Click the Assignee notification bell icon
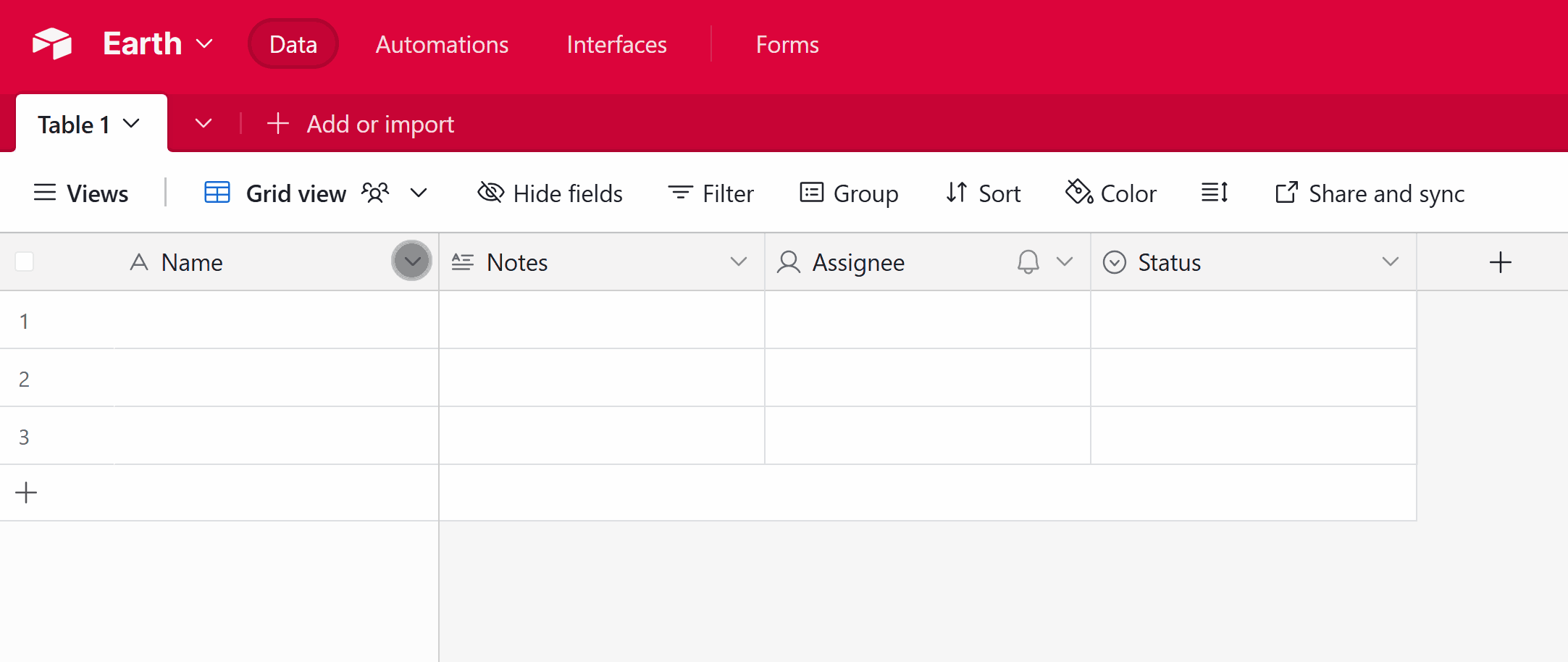This screenshot has height=662, width=1568. coord(1028,261)
